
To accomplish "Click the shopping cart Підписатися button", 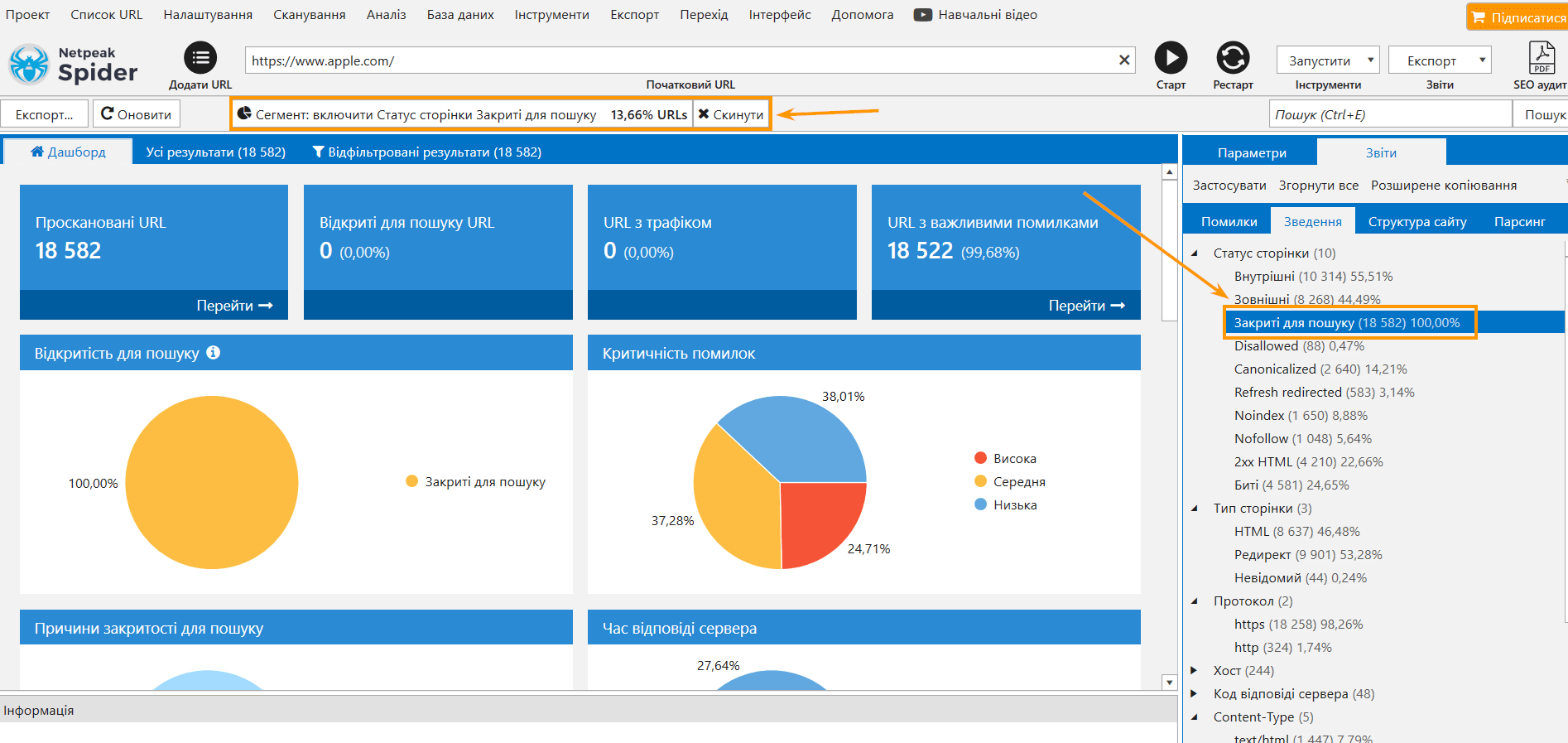I will click(x=1517, y=17).
